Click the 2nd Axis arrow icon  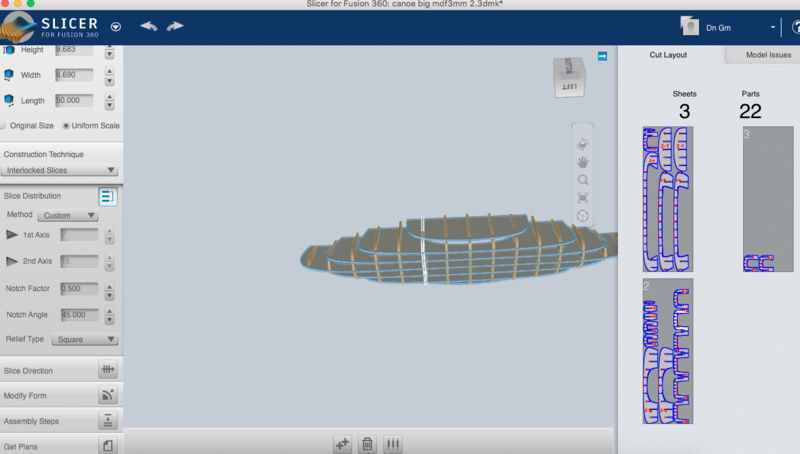pos(12,261)
